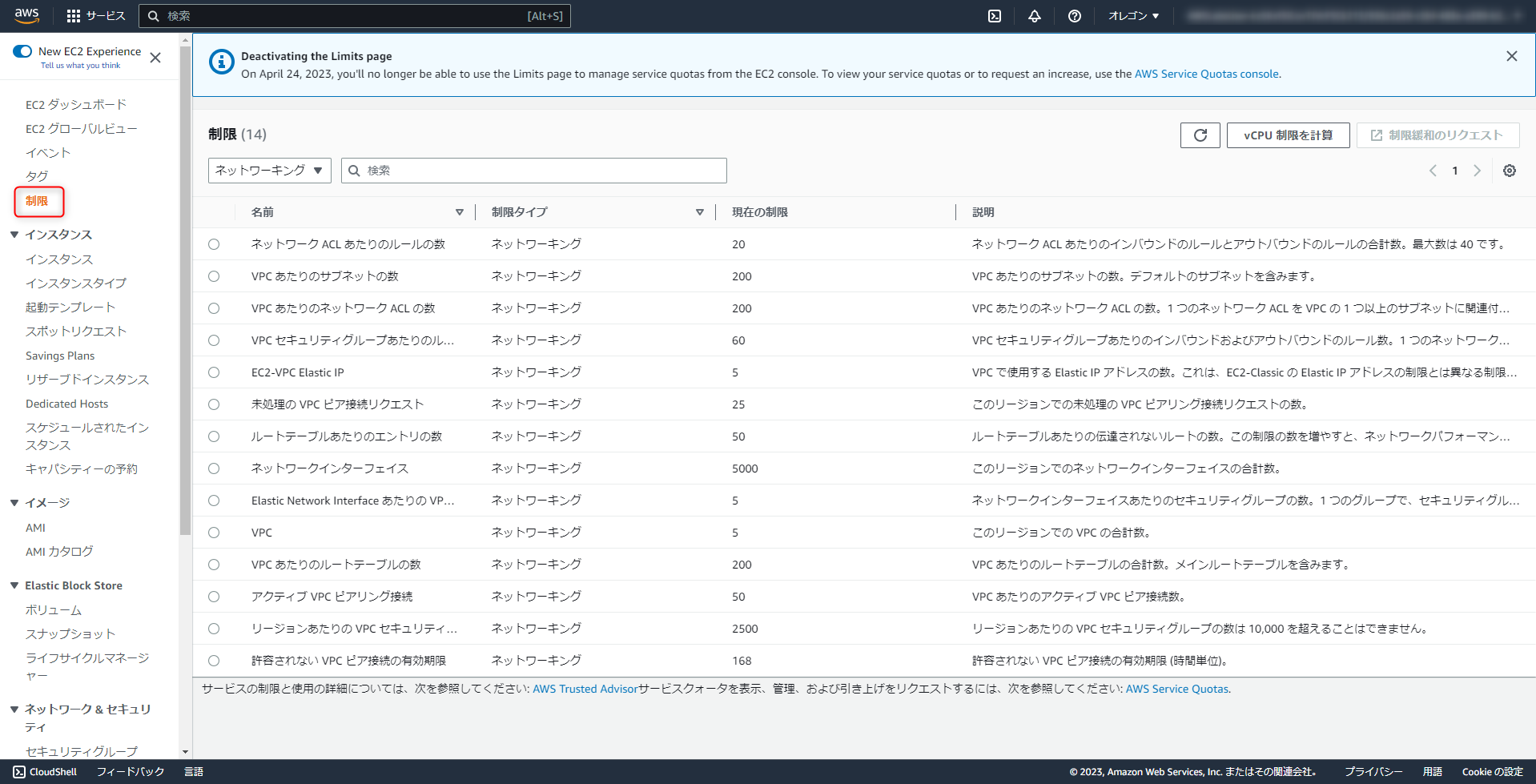Open column preferences gear on limits table
This screenshot has width=1536, height=784.
pos(1509,171)
